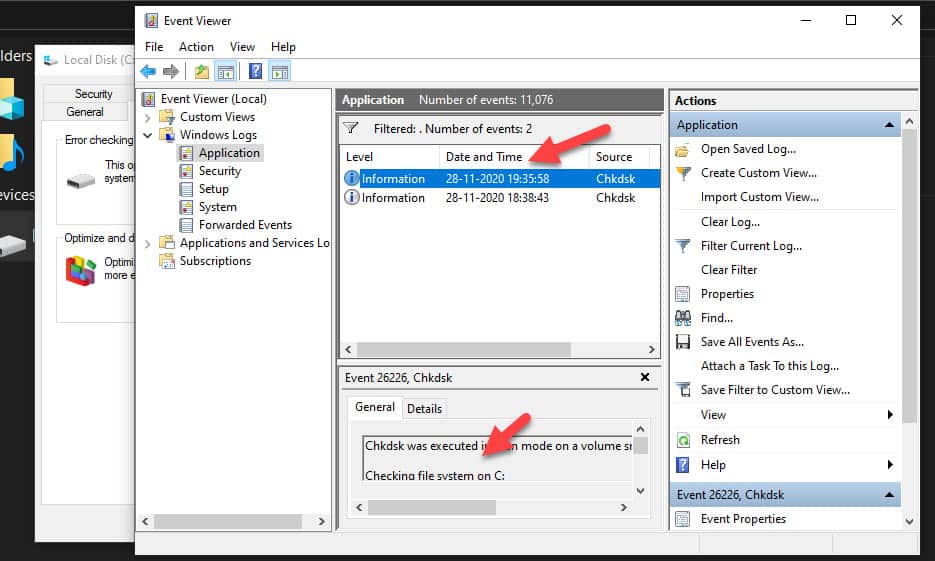Click Clear Log... action
Viewport: 935px width, 561px height.
tap(730, 222)
